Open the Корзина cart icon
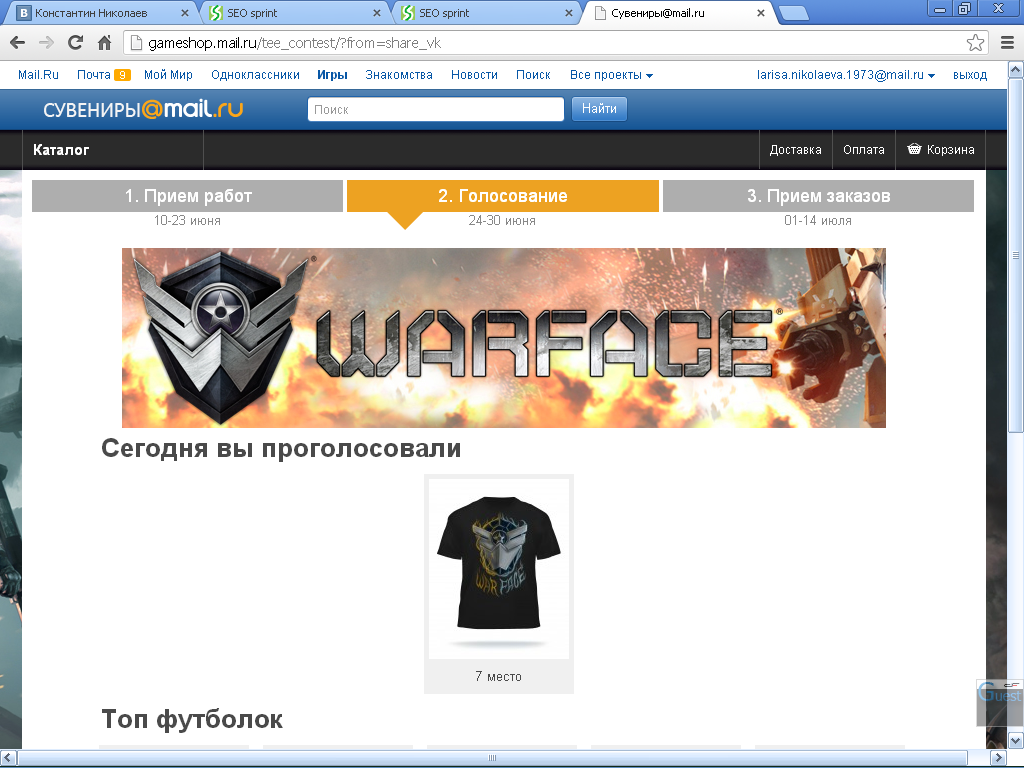Screen dimensions: 1024x768 (x=914, y=150)
